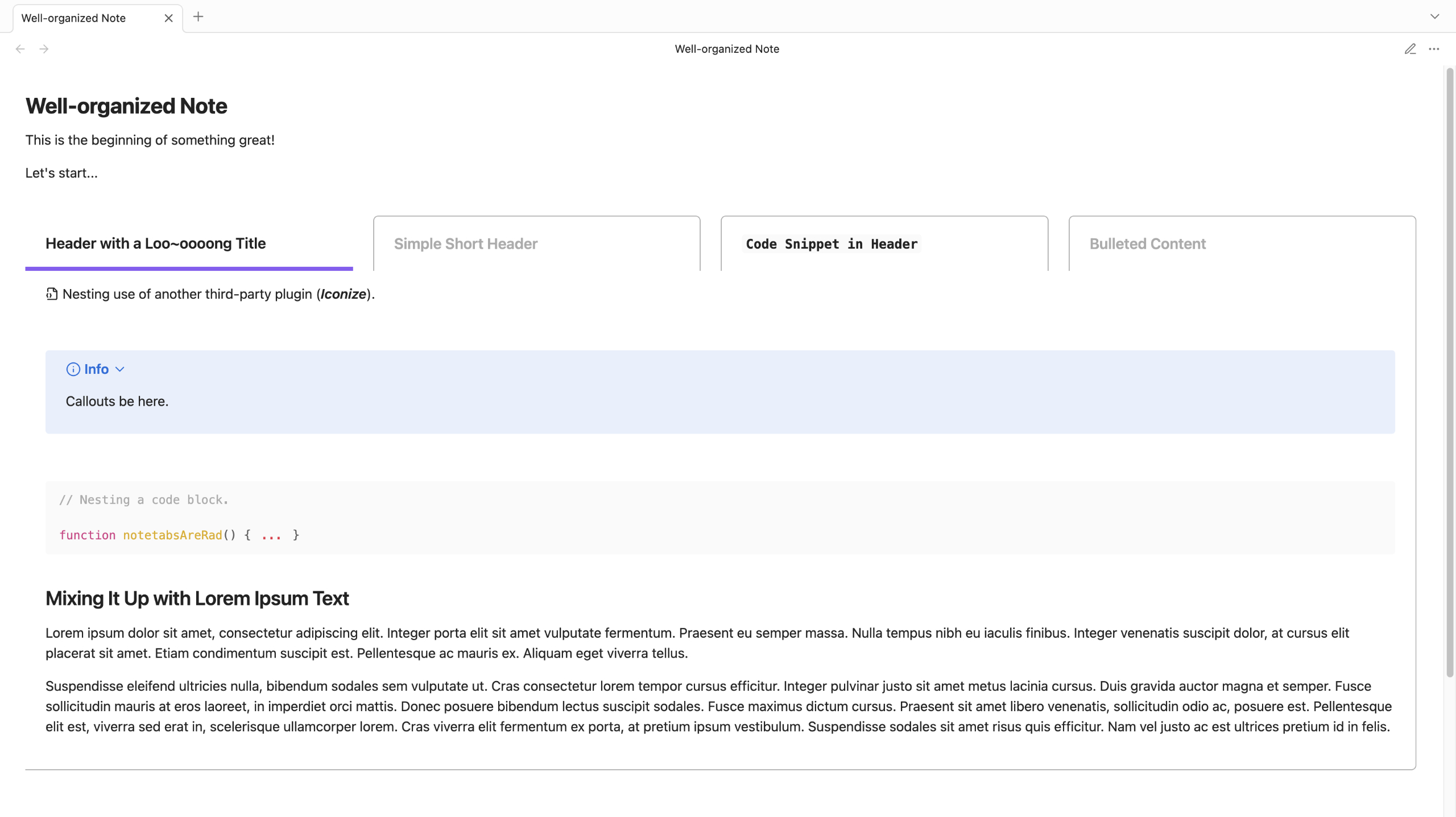This screenshot has height=817, width=1456.
Task: Open a new tab with plus icon
Action: tap(198, 17)
